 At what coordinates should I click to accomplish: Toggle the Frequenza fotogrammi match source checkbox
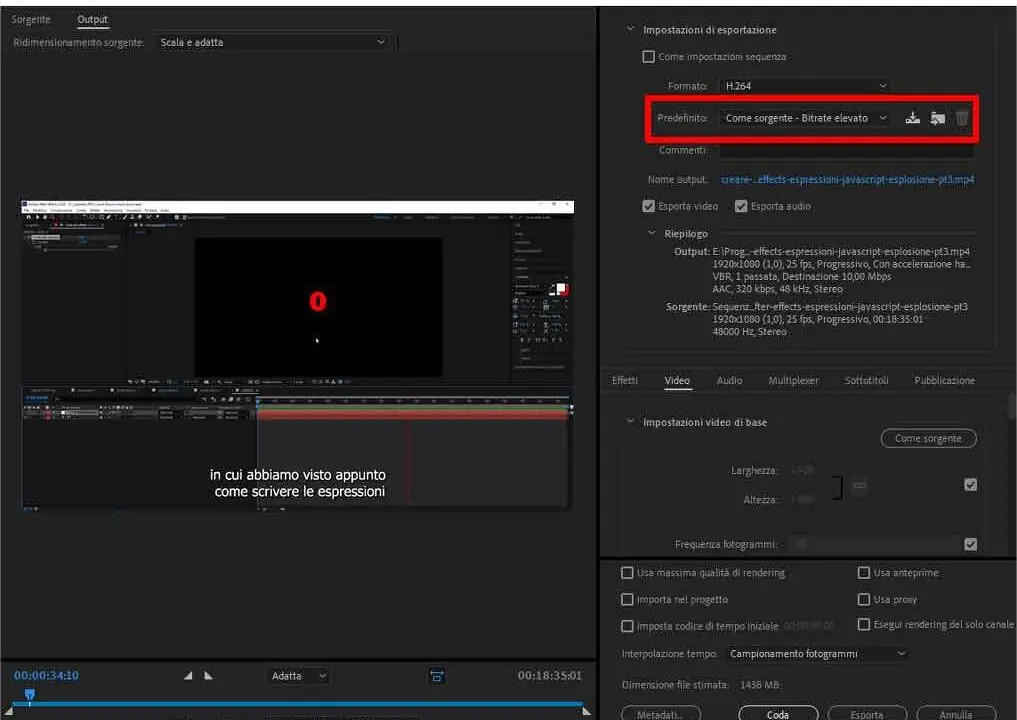[x=970, y=544]
